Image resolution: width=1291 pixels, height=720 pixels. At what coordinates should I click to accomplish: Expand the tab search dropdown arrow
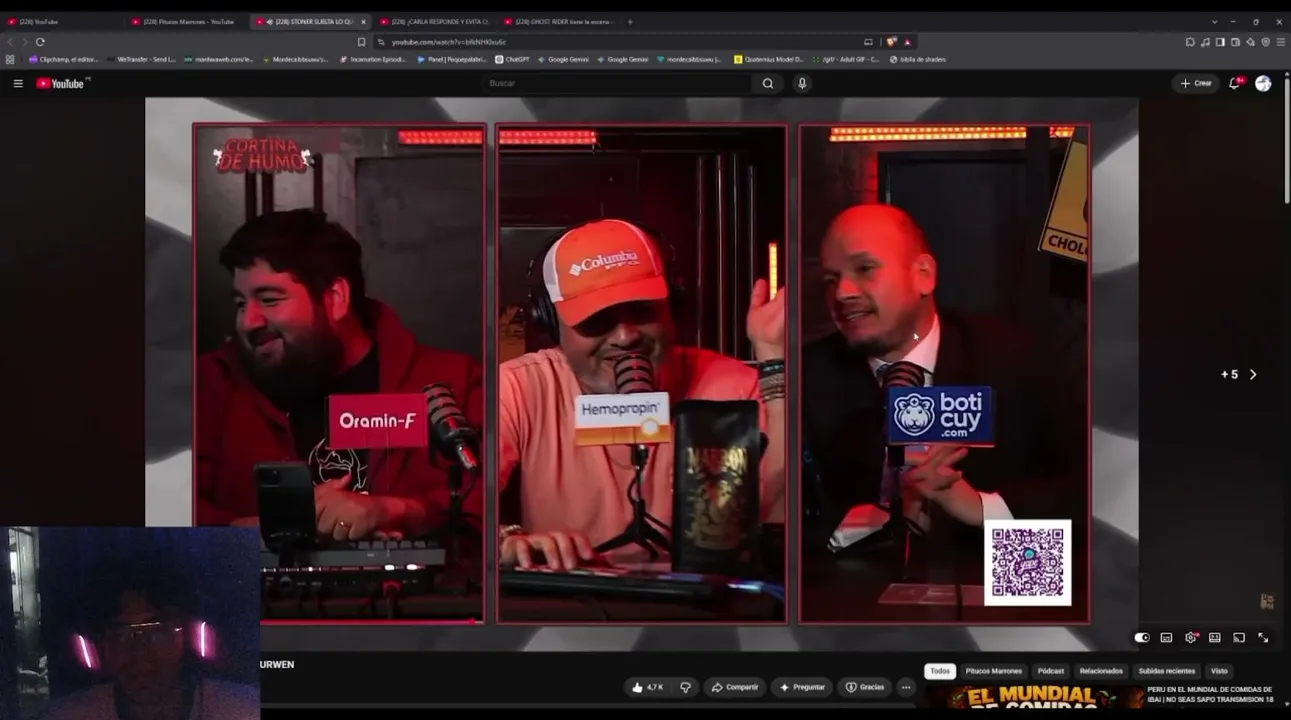click(1215, 22)
